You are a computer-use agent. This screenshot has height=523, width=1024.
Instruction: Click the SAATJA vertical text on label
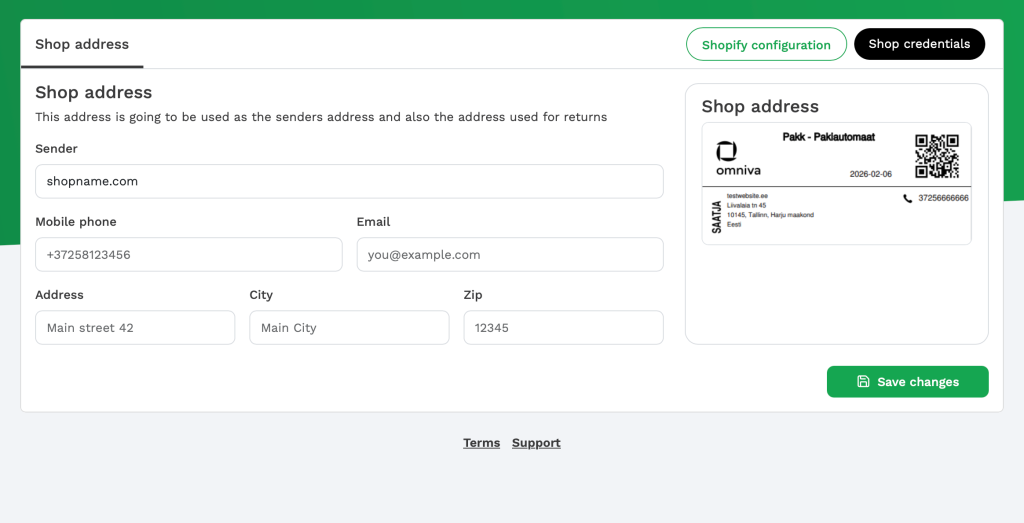point(716,215)
